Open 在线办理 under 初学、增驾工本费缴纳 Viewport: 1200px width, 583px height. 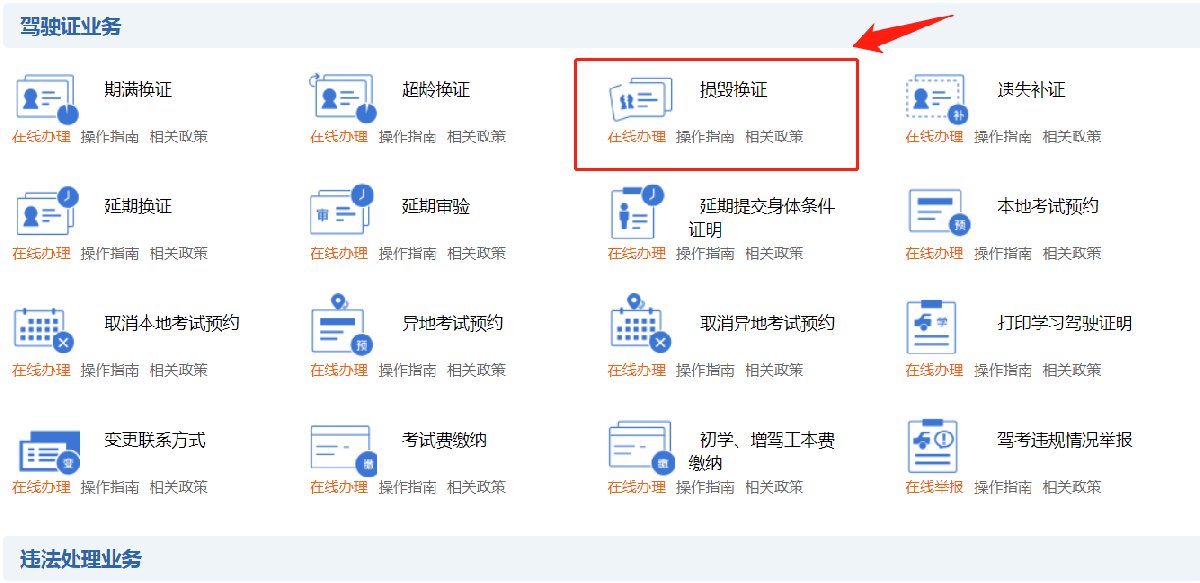pos(637,488)
